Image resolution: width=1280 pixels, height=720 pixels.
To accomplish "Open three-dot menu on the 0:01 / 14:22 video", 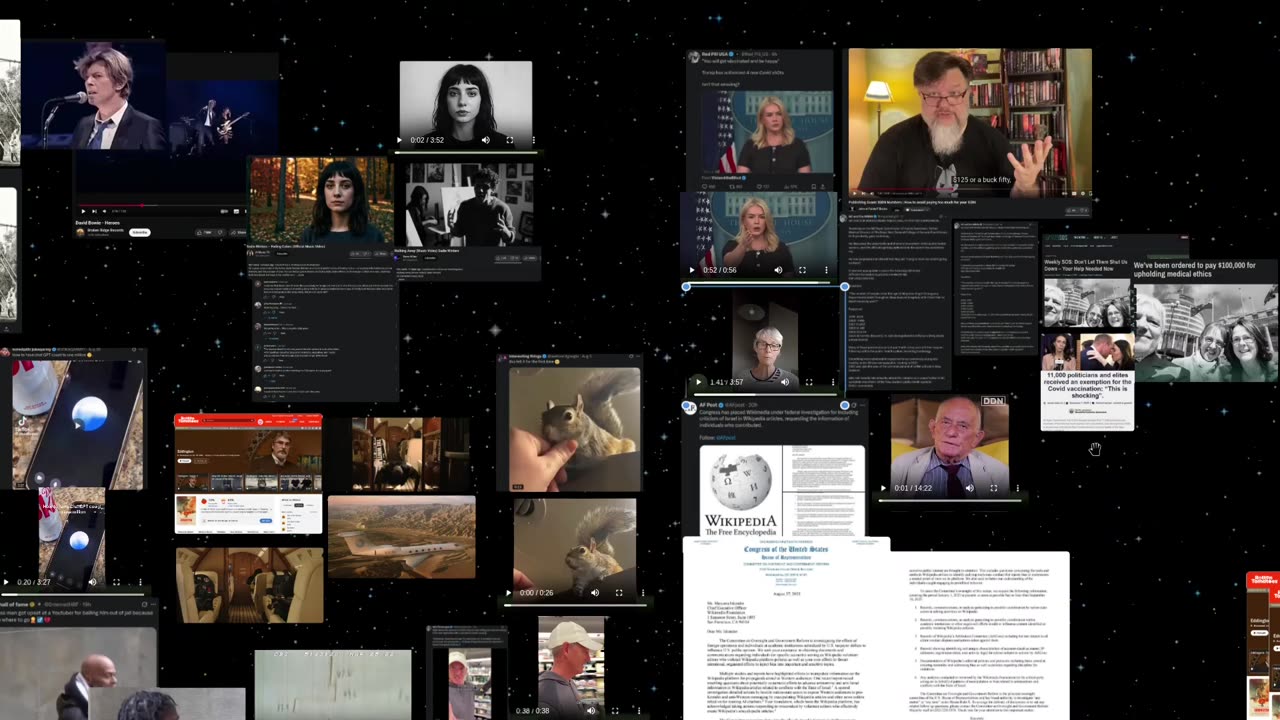I will click(x=1017, y=488).
